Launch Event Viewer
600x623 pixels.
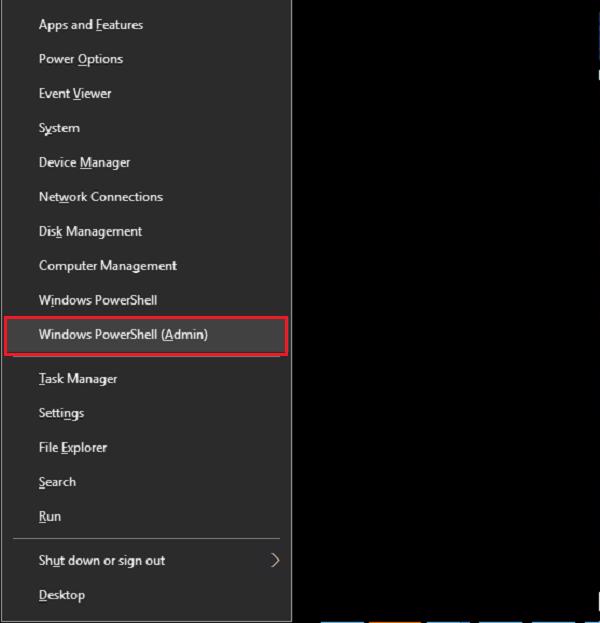point(146,94)
